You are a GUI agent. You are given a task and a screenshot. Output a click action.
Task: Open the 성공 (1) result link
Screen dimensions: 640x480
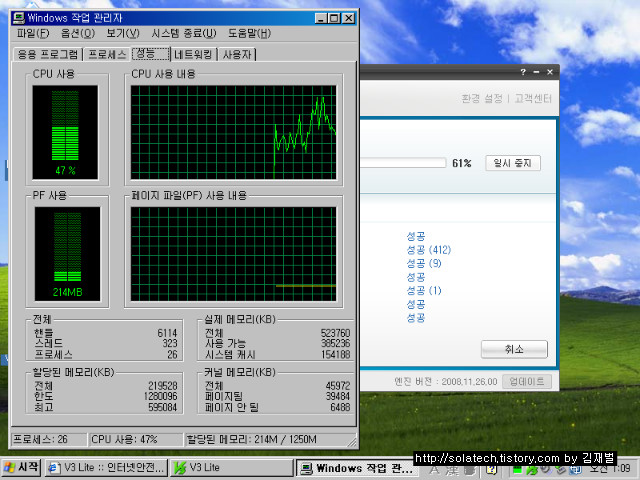[424, 291]
